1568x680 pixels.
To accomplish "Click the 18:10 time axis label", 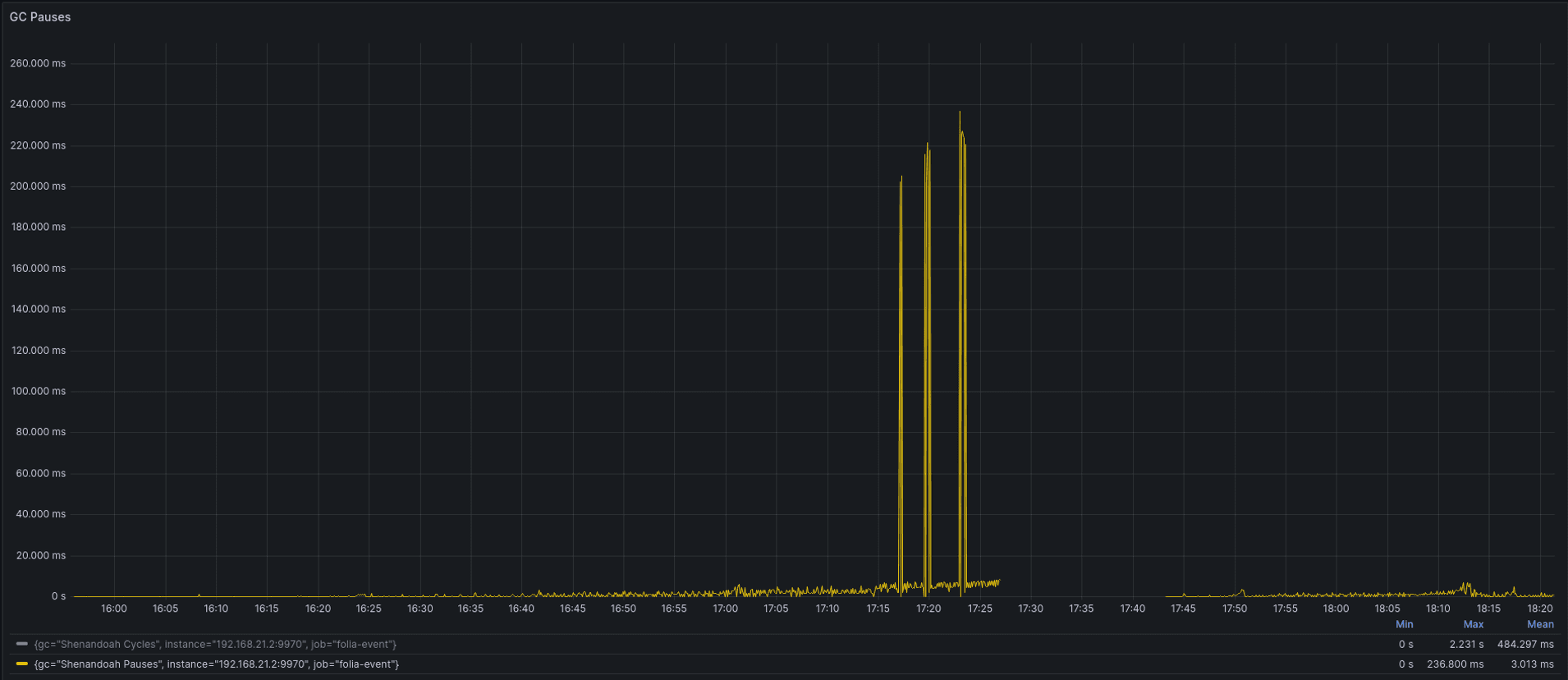I will click(x=1438, y=609).
